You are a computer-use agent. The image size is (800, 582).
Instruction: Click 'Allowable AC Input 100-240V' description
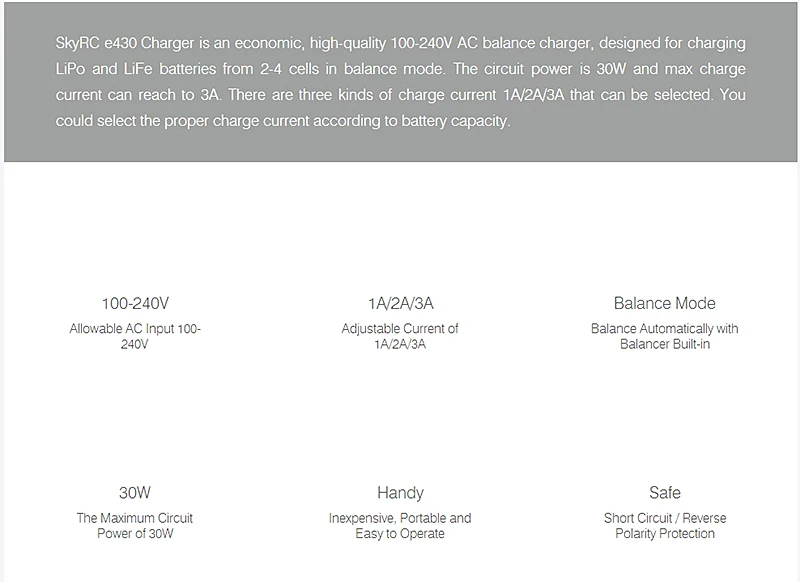click(135, 336)
